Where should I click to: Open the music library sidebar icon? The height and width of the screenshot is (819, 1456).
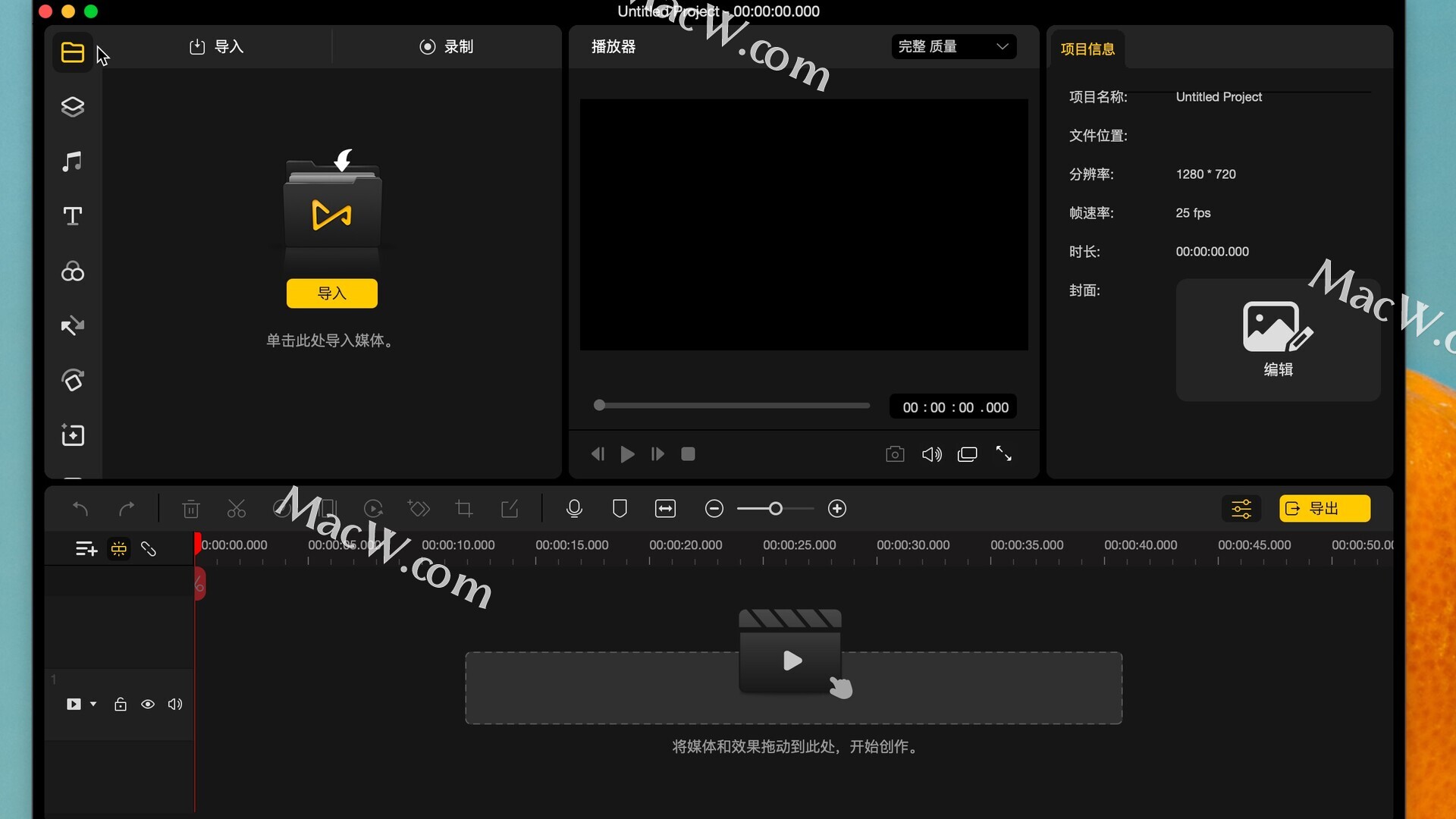pos(73,162)
